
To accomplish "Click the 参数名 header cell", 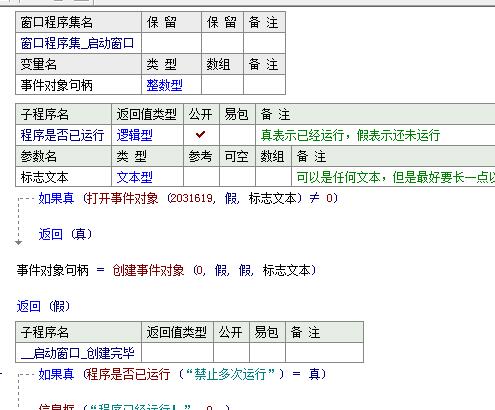I will [63, 156].
